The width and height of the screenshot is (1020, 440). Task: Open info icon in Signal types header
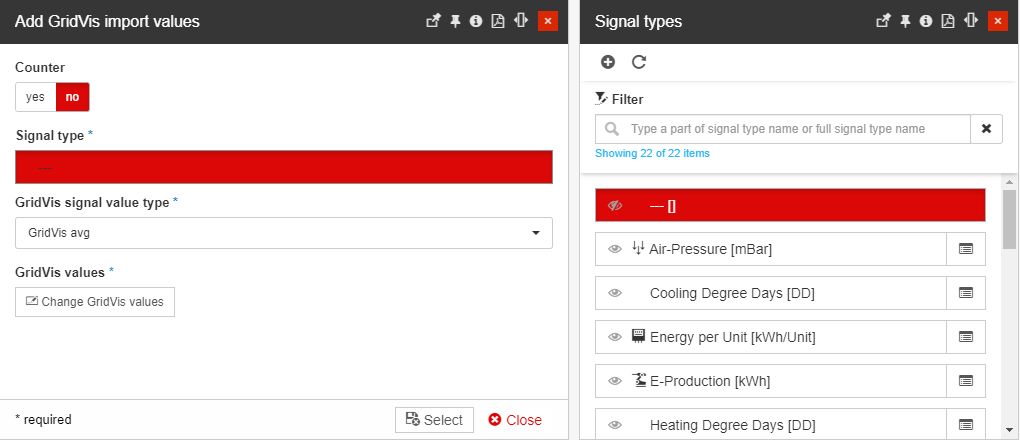point(926,21)
